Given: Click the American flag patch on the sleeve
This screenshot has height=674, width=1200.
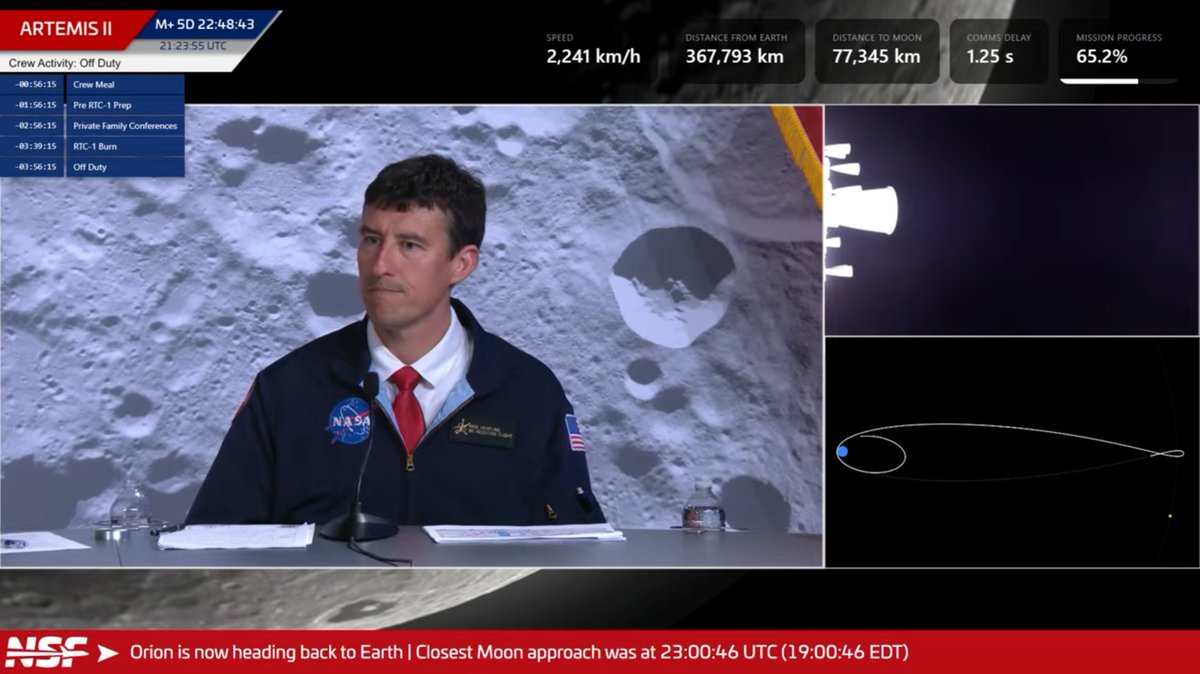Looking at the screenshot, I should [x=573, y=435].
